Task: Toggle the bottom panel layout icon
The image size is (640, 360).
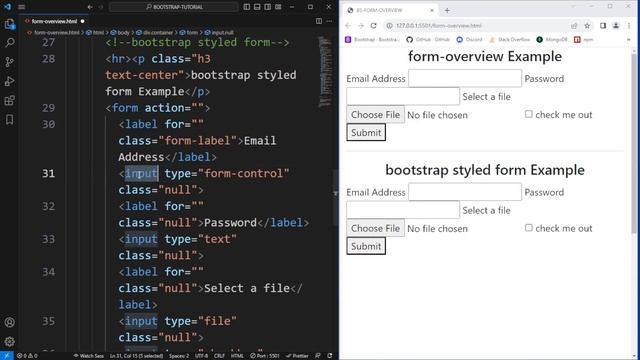Action: click(257, 7)
